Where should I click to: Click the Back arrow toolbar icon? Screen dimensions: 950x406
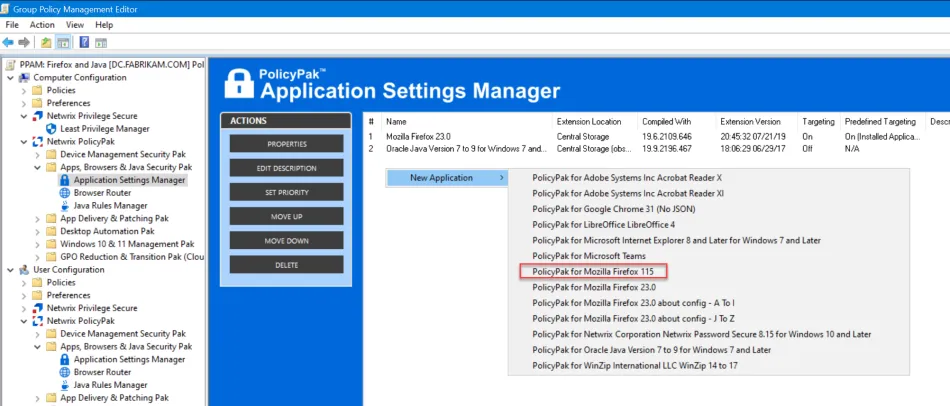(9, 42)
